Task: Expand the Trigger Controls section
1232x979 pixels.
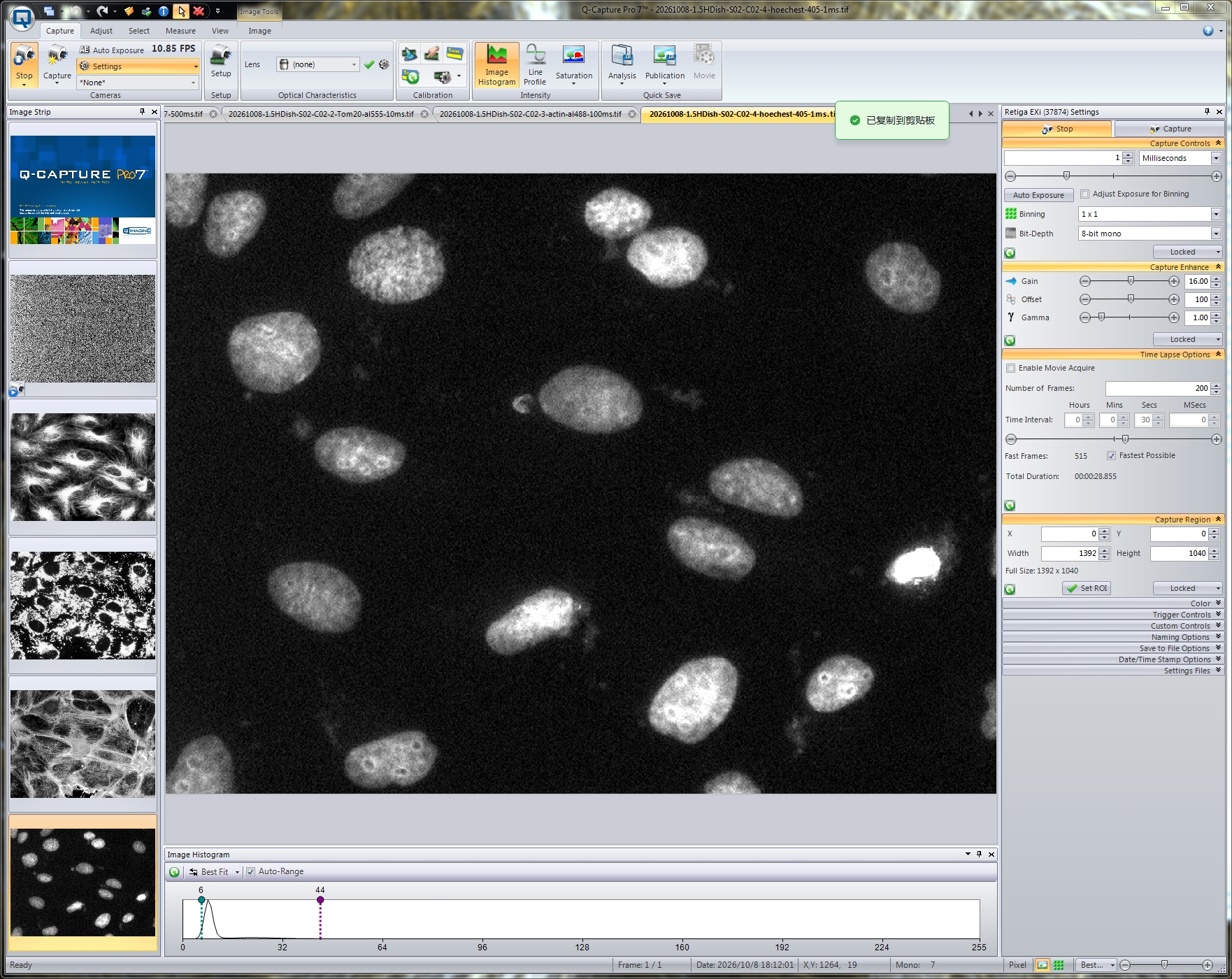Action: click(x=1112, y=615)
